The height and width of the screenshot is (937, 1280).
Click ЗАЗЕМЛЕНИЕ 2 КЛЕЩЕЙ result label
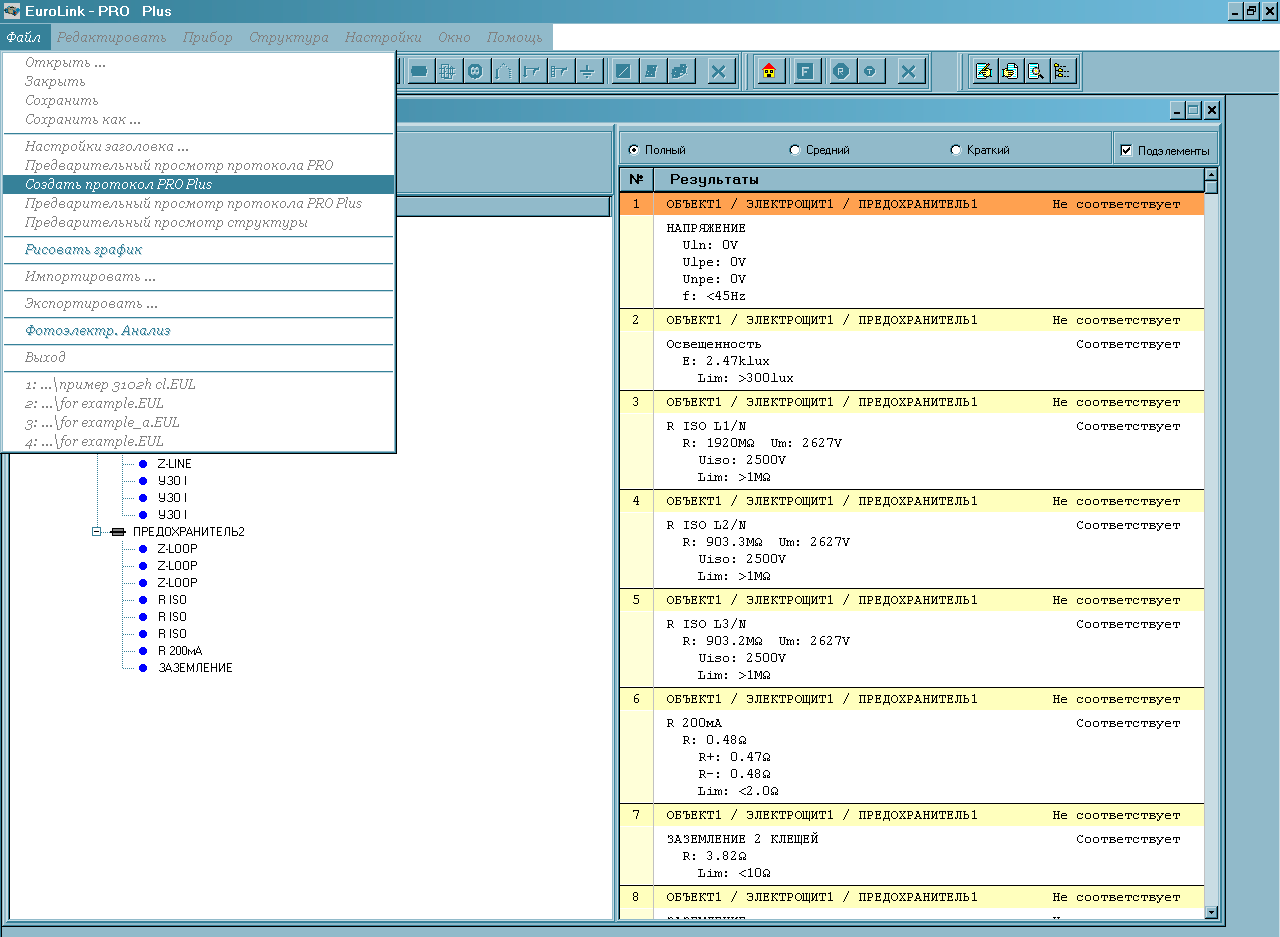click(742, 839)
